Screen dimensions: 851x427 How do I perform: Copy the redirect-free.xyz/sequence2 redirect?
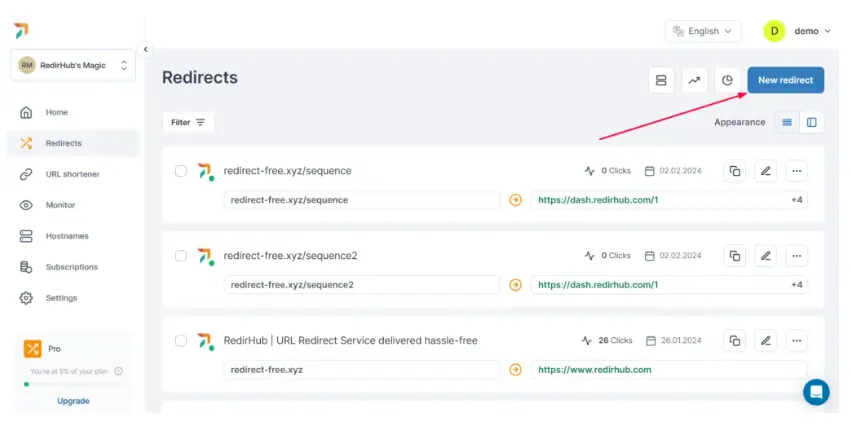(735, 256)
